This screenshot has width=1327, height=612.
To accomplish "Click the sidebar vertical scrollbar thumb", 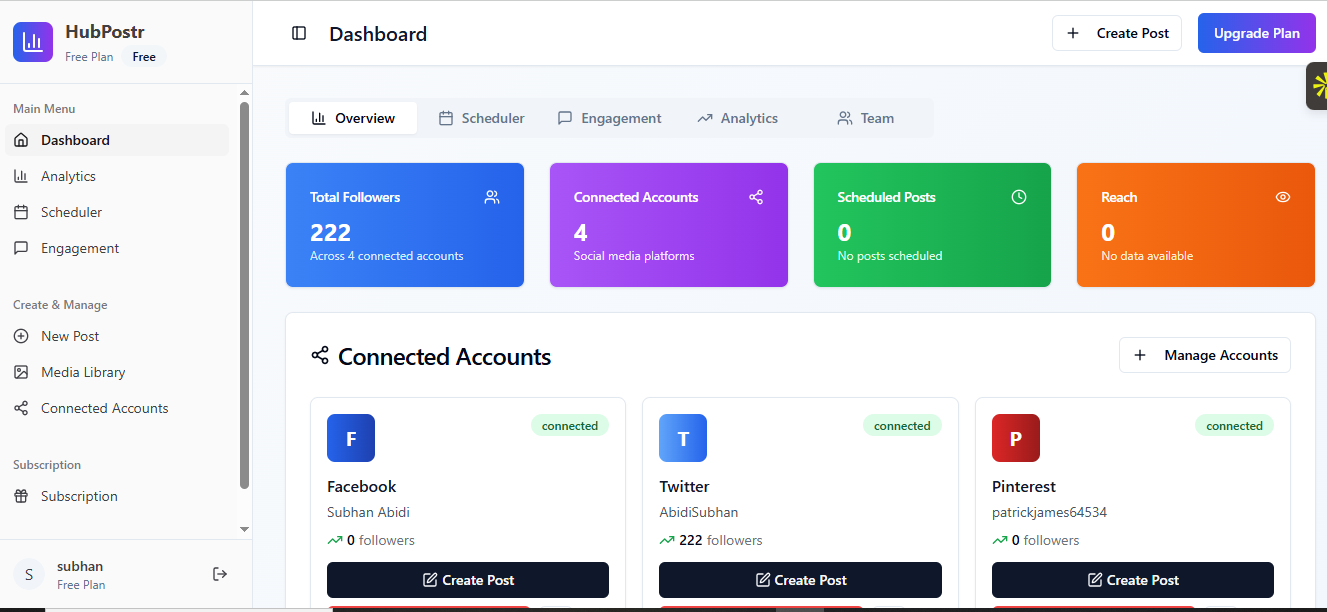I will point(244,295).
